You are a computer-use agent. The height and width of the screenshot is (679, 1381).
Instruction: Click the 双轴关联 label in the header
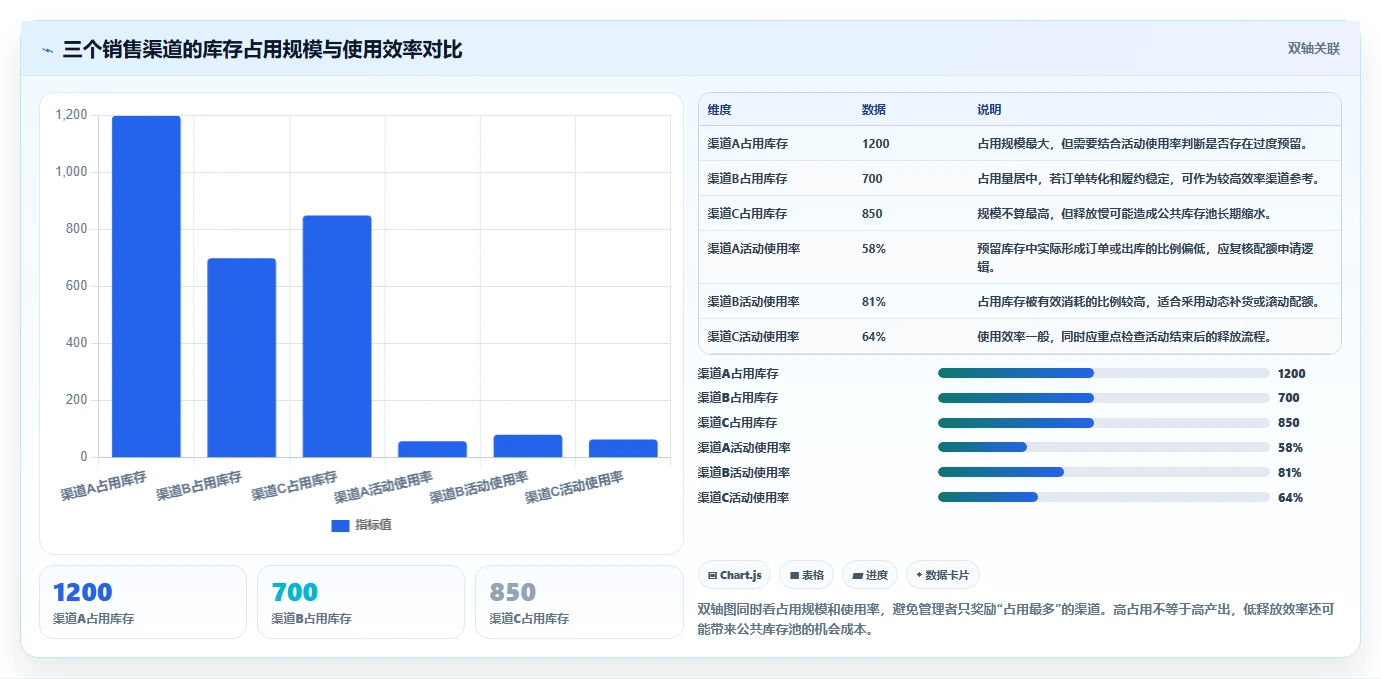click(x=1313, y=49)
